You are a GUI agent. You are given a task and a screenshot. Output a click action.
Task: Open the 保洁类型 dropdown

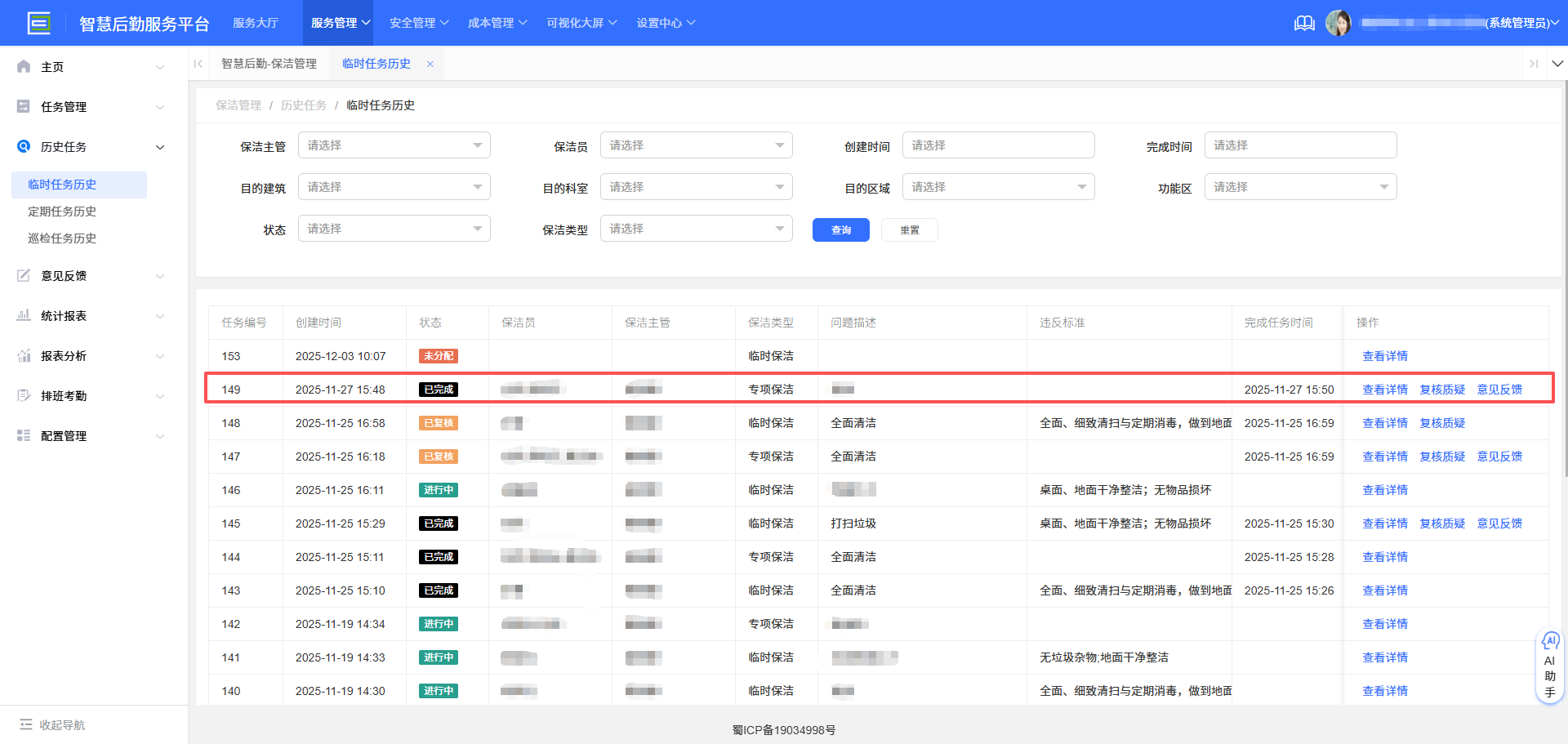696,228
